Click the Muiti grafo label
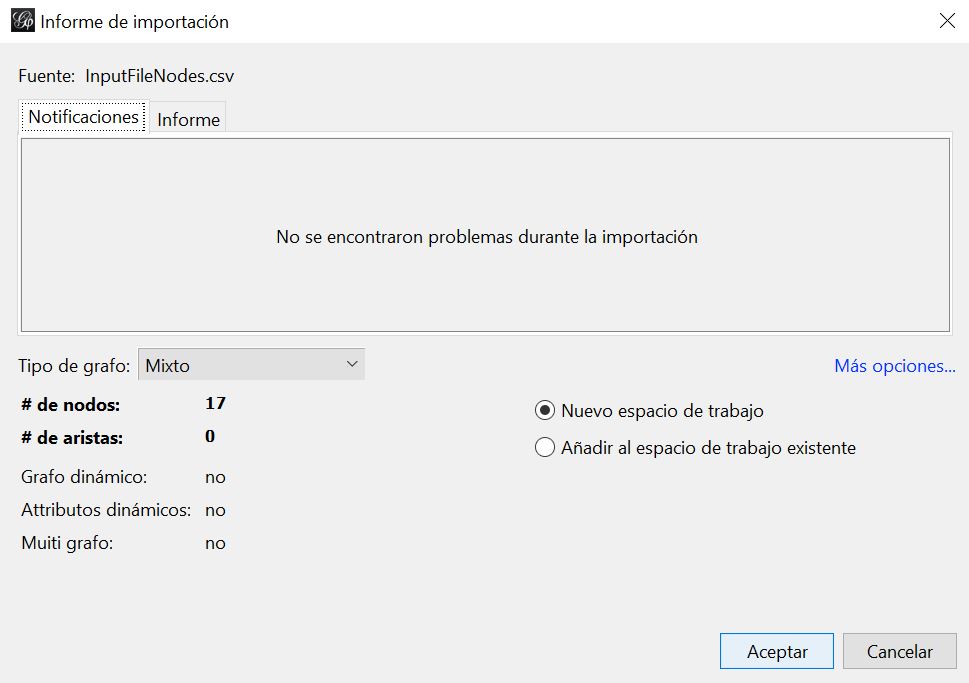969x683 pixels. (x=67, y=543)
